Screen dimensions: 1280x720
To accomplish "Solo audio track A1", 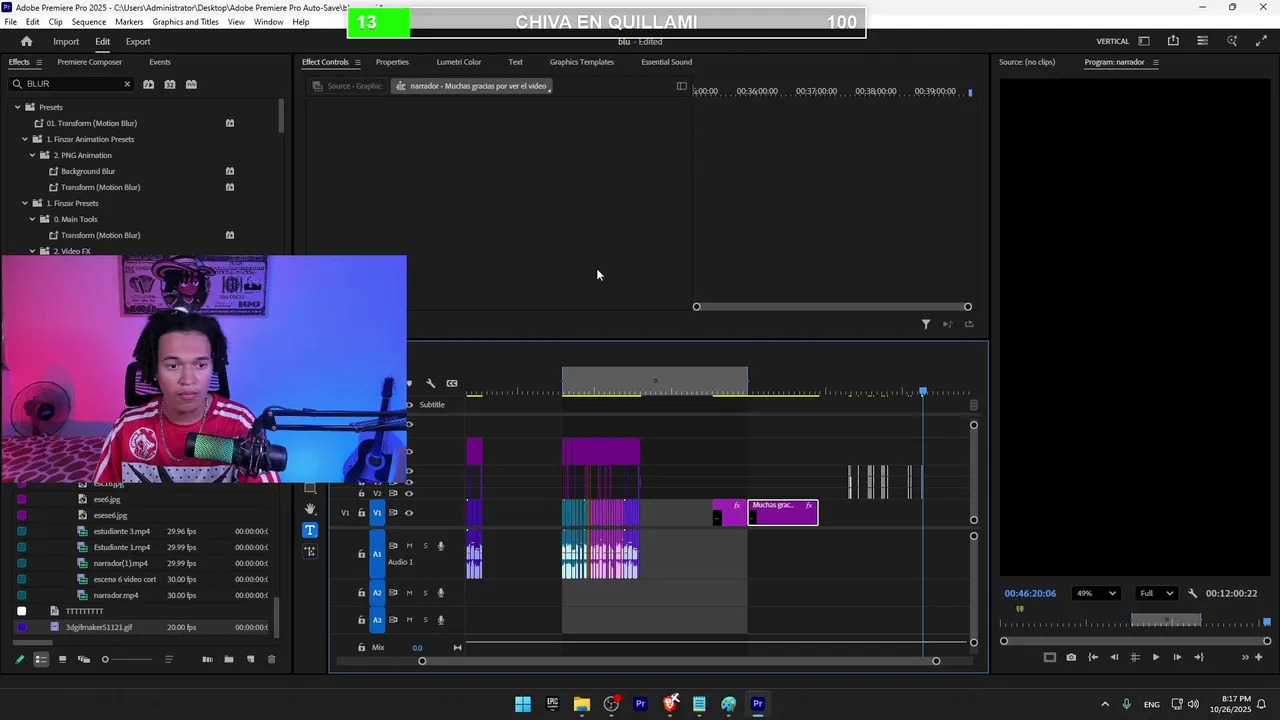I will pyautogui.click(x=425, y=546).
